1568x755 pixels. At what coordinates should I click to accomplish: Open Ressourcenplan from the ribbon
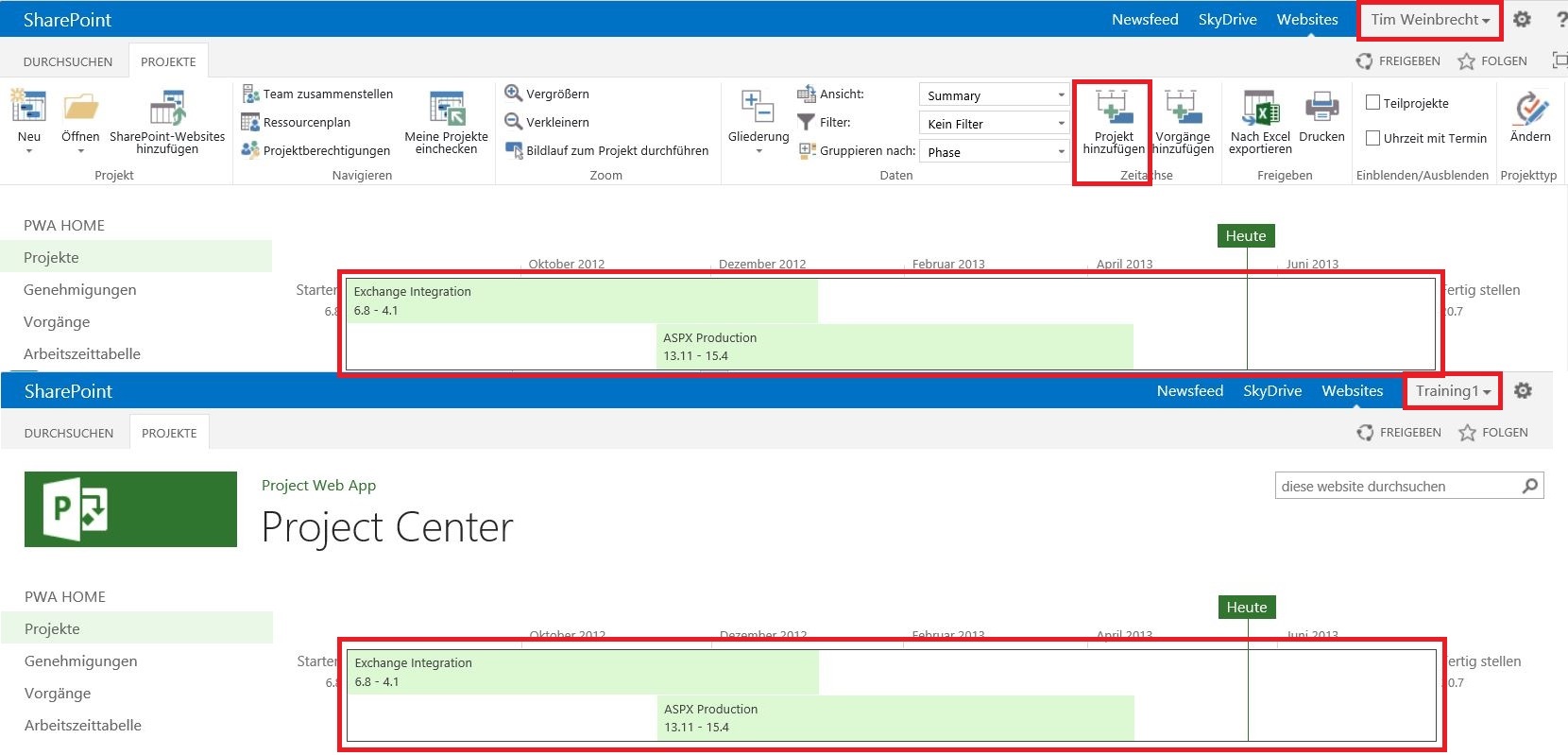[296, 122]
